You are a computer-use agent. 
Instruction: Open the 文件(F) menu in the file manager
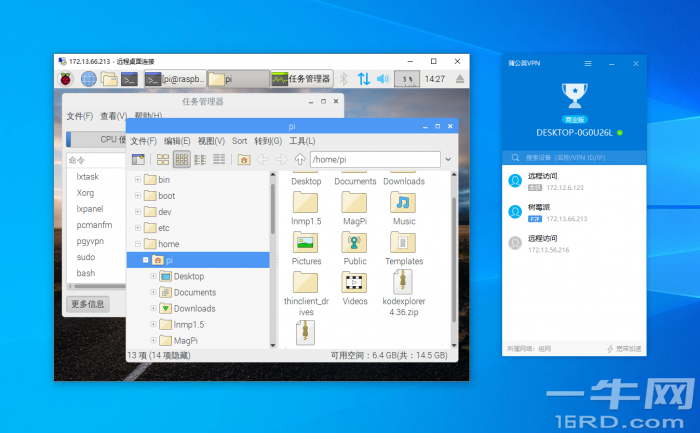tap(143, 141)
